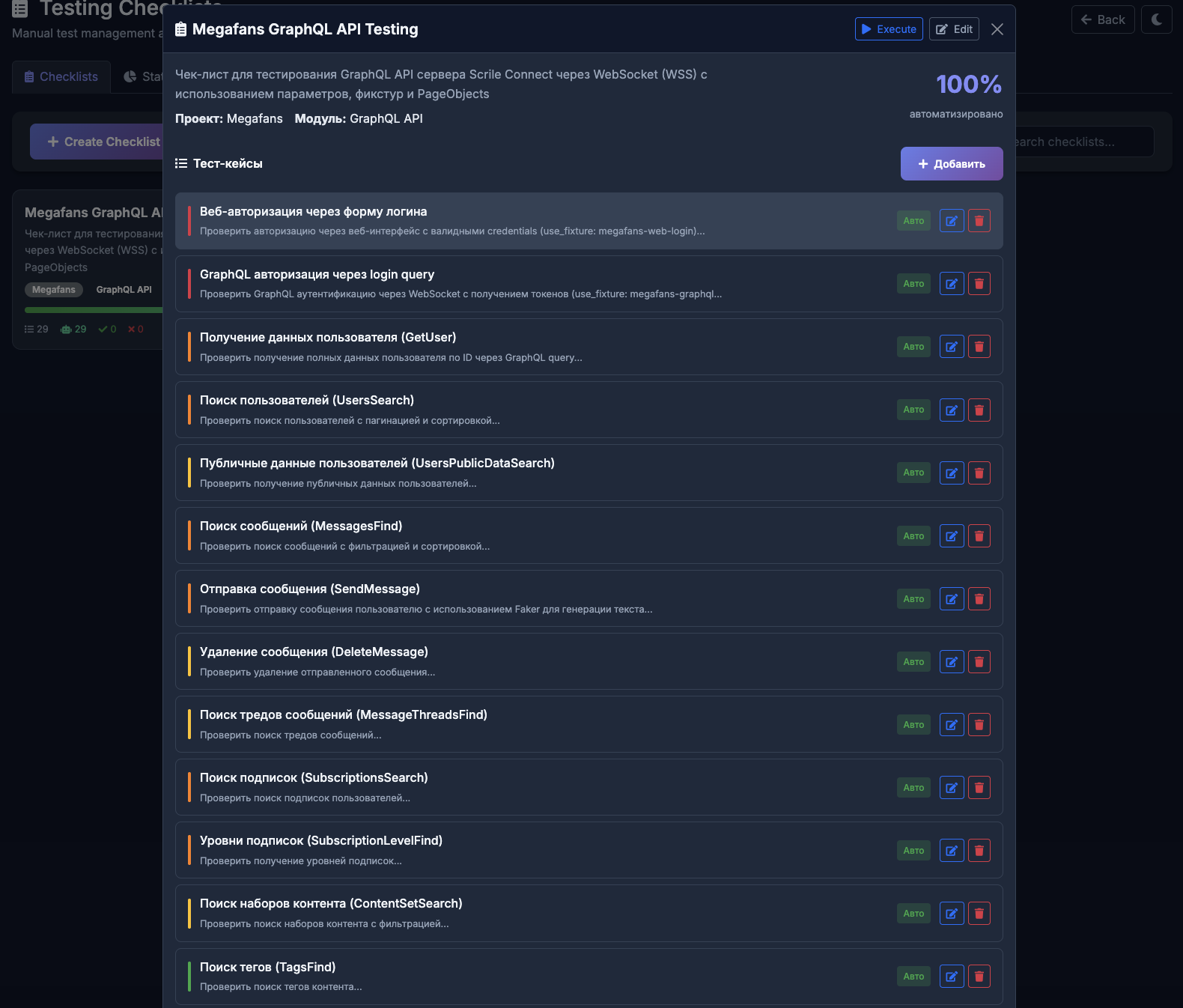The image size is (1183, 1008).
Task: Switch to the Checklists tab
Action: tap(61, 77)
